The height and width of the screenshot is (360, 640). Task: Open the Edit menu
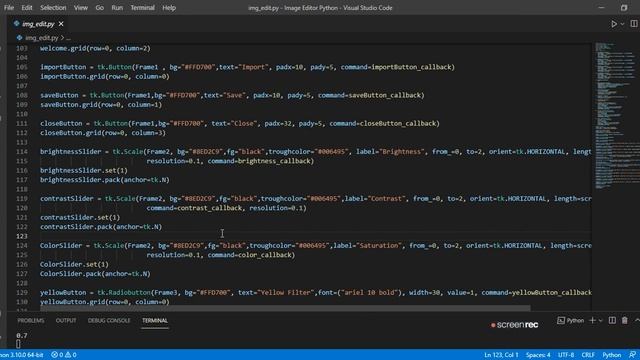(27, 8)
